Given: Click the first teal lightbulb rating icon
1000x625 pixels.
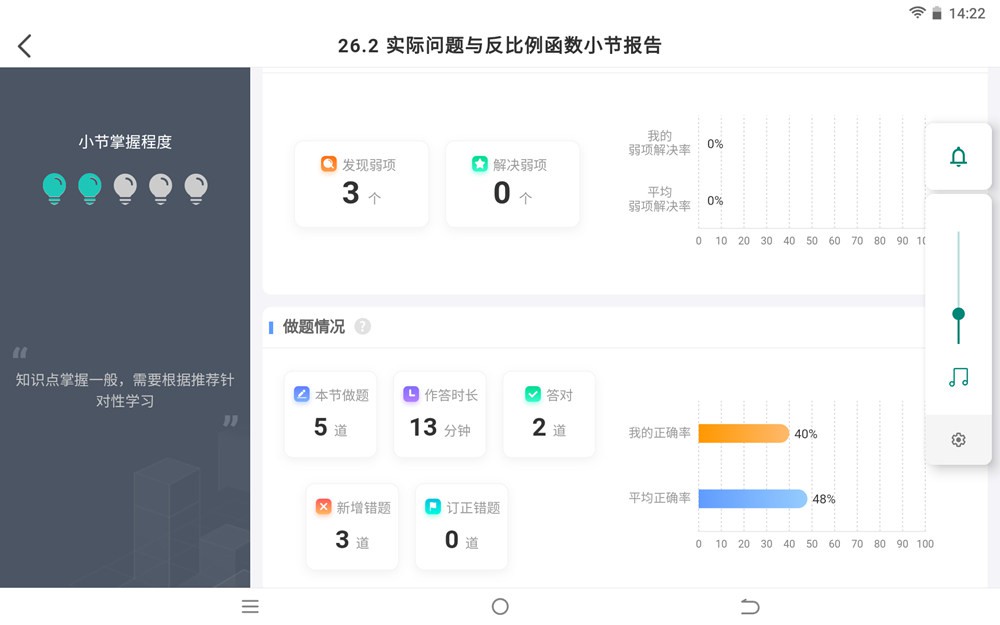Looking at the screenshot, I should (52, 188).
